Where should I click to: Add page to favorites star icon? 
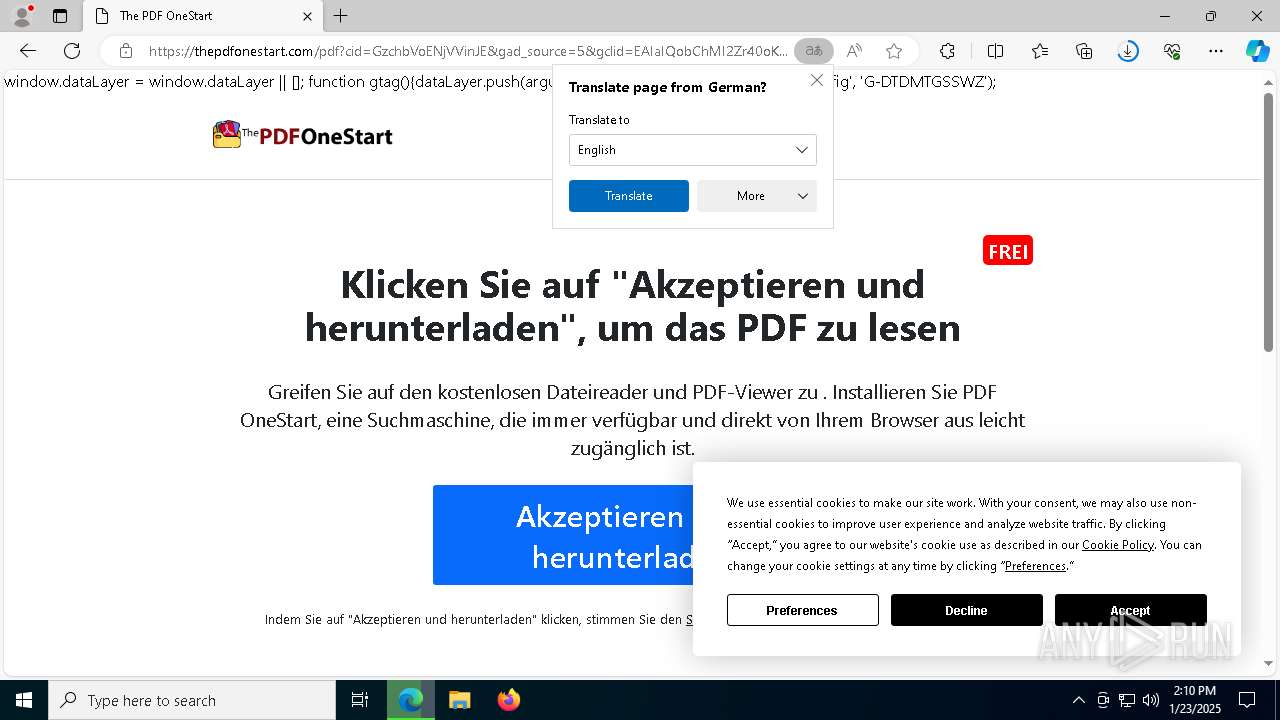pyautogui.click(x=894, y=51)
